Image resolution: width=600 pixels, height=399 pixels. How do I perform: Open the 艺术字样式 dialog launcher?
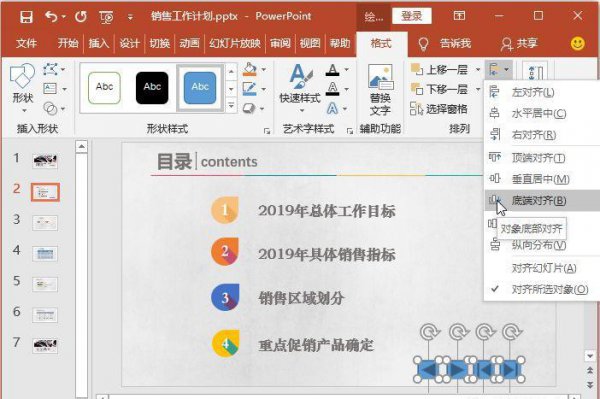tap(349, 131)
